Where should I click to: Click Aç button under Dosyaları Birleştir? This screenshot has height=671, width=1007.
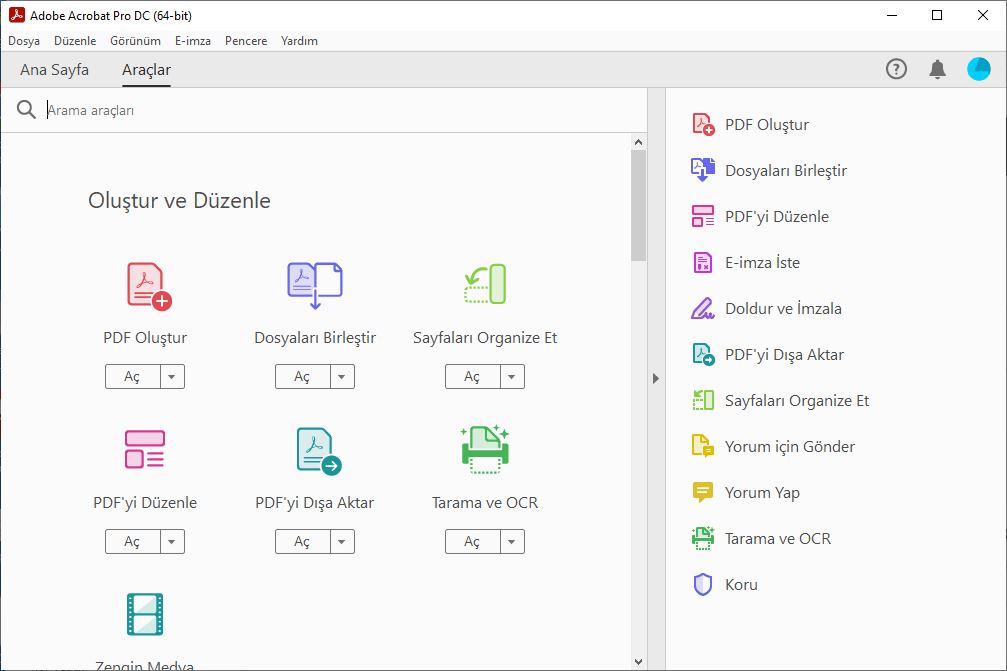tap(303, 376)
